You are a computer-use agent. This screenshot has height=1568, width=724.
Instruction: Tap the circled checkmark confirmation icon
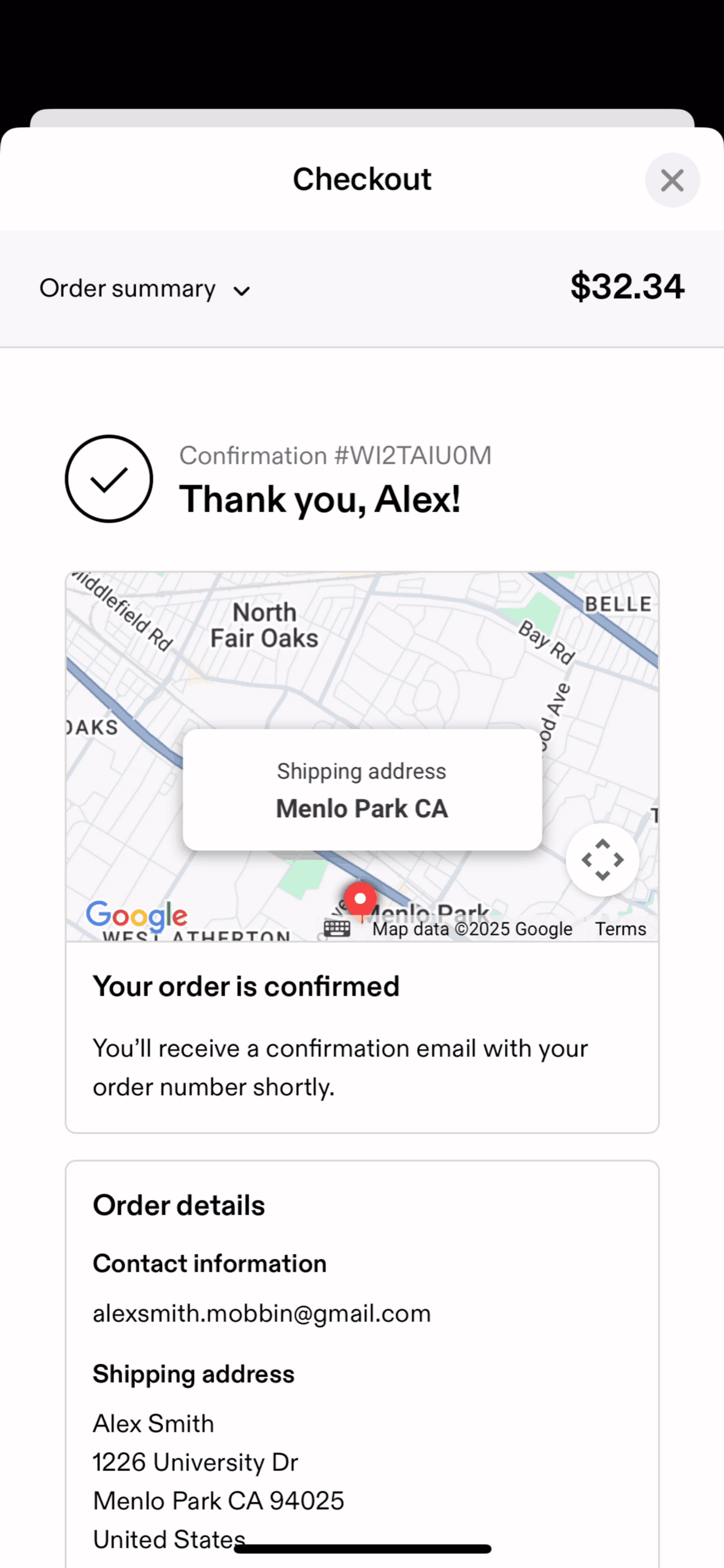tap(109, 478)
